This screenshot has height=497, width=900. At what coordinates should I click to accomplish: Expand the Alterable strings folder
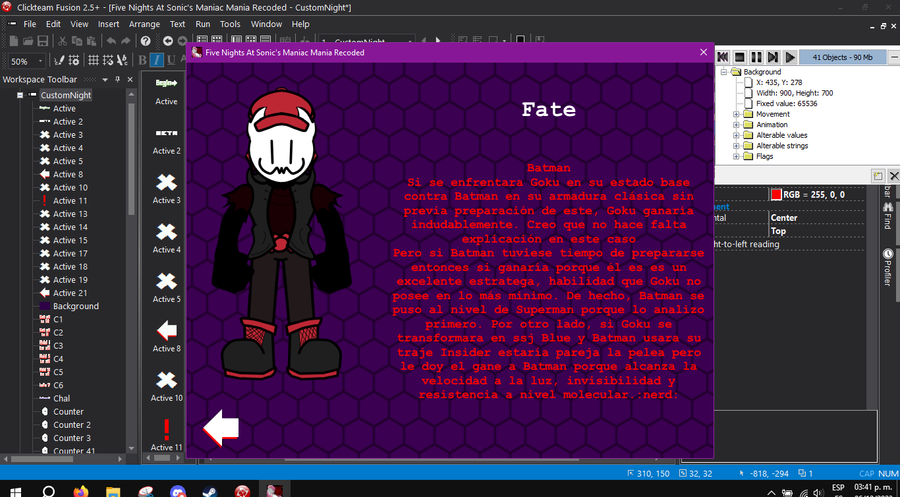(x=736, y=146)
